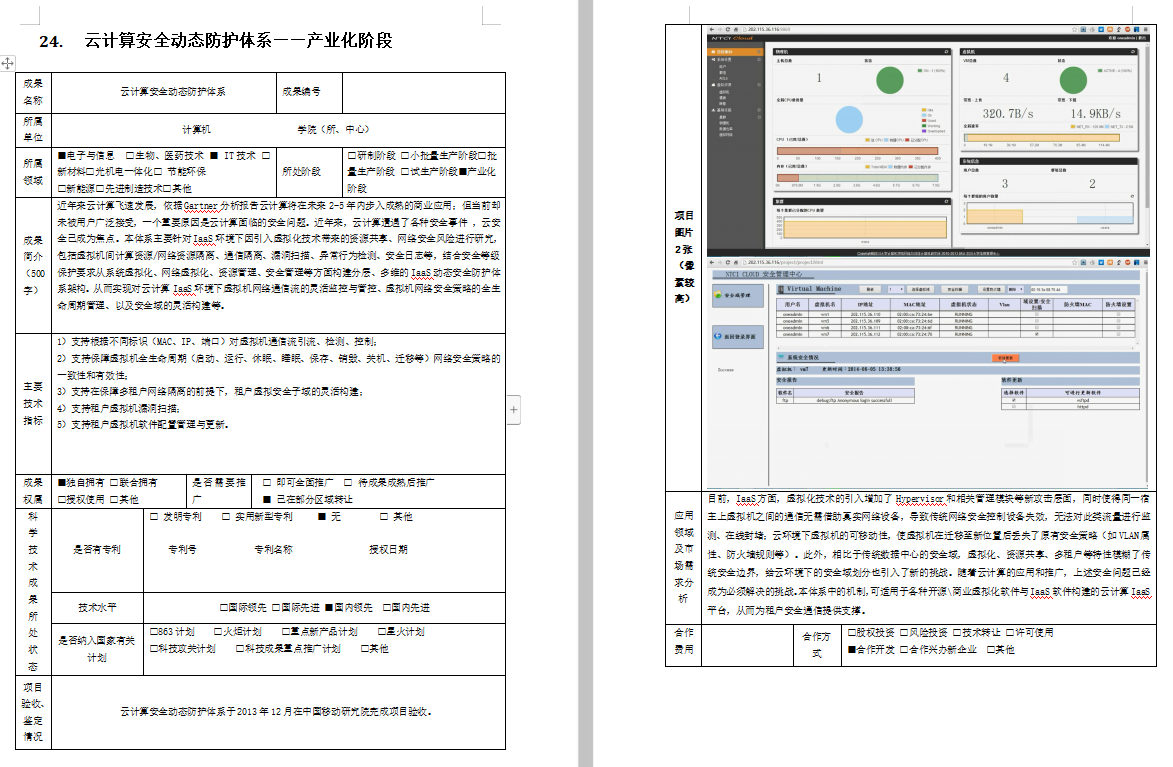Check the 863计划 checkbox
The width and height of the screenshot is (1173, 767).
(x=151, y=632)
